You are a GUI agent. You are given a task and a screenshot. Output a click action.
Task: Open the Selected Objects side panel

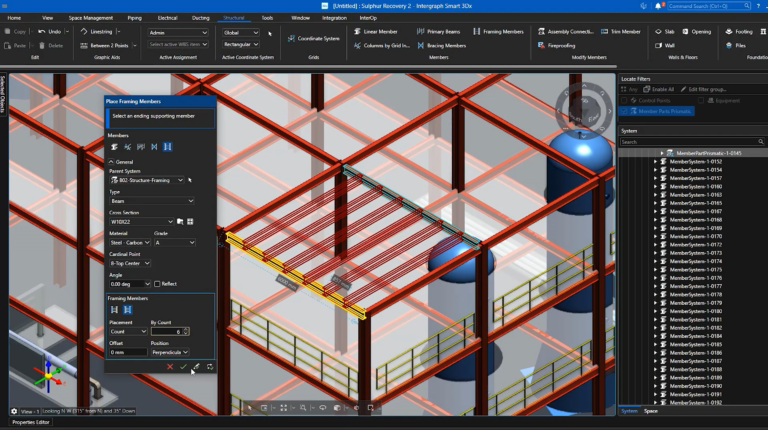click(3, 95)
